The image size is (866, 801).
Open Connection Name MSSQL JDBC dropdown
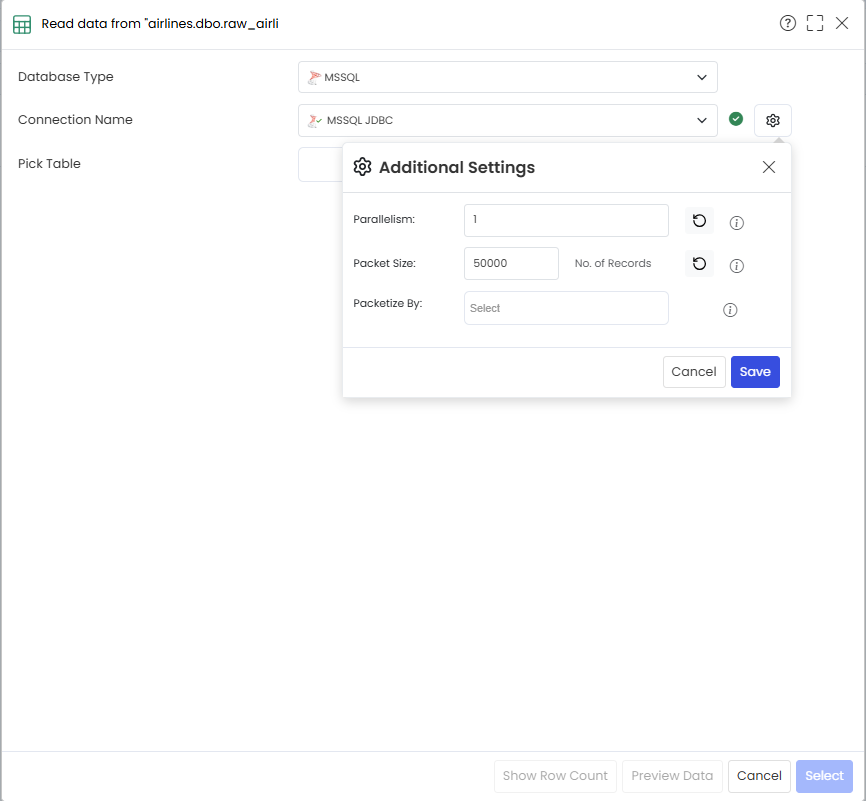[508, 120]
